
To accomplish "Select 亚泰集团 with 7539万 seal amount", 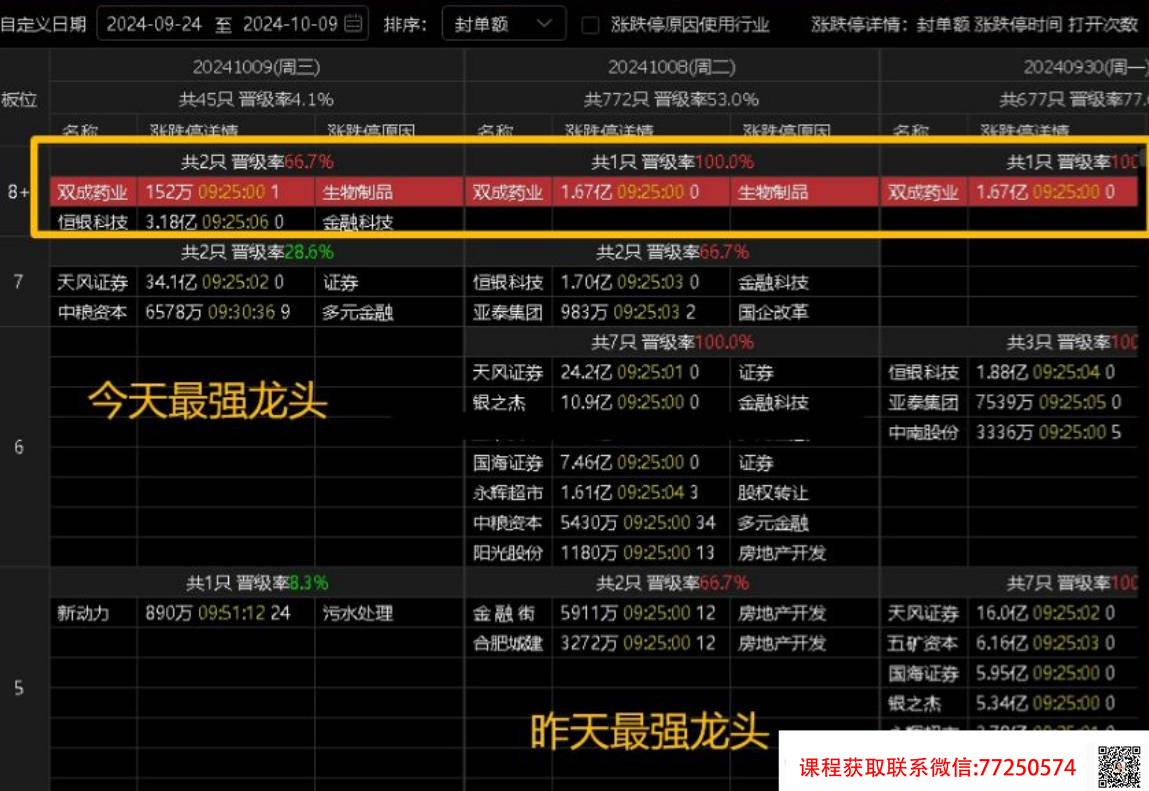I will (923, 402).
